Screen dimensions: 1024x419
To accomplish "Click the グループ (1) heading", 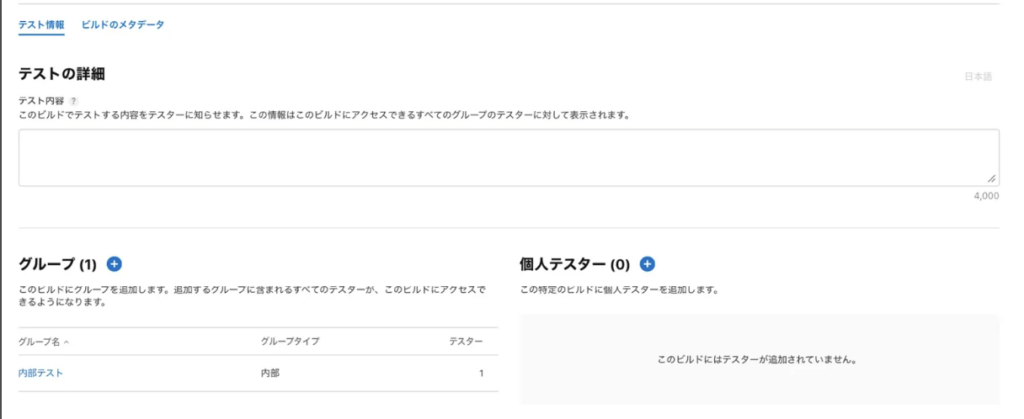I will pyautogui.click(x=57, y=265).
